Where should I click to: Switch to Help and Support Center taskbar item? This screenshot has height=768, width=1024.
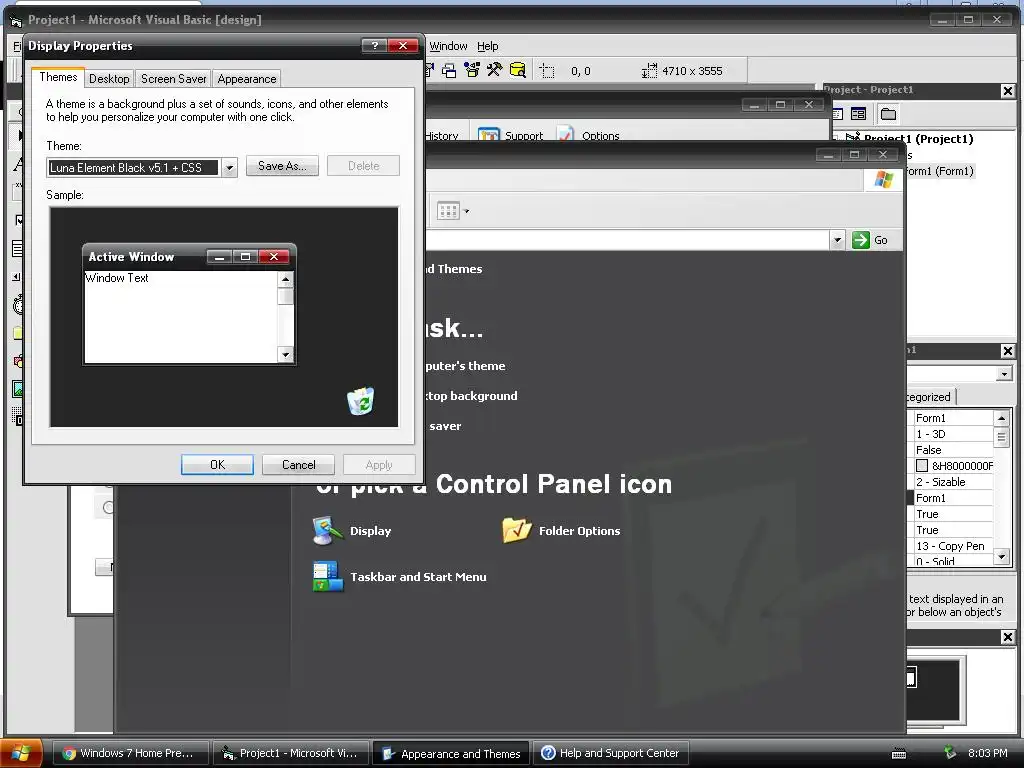[x=611, y=753]
